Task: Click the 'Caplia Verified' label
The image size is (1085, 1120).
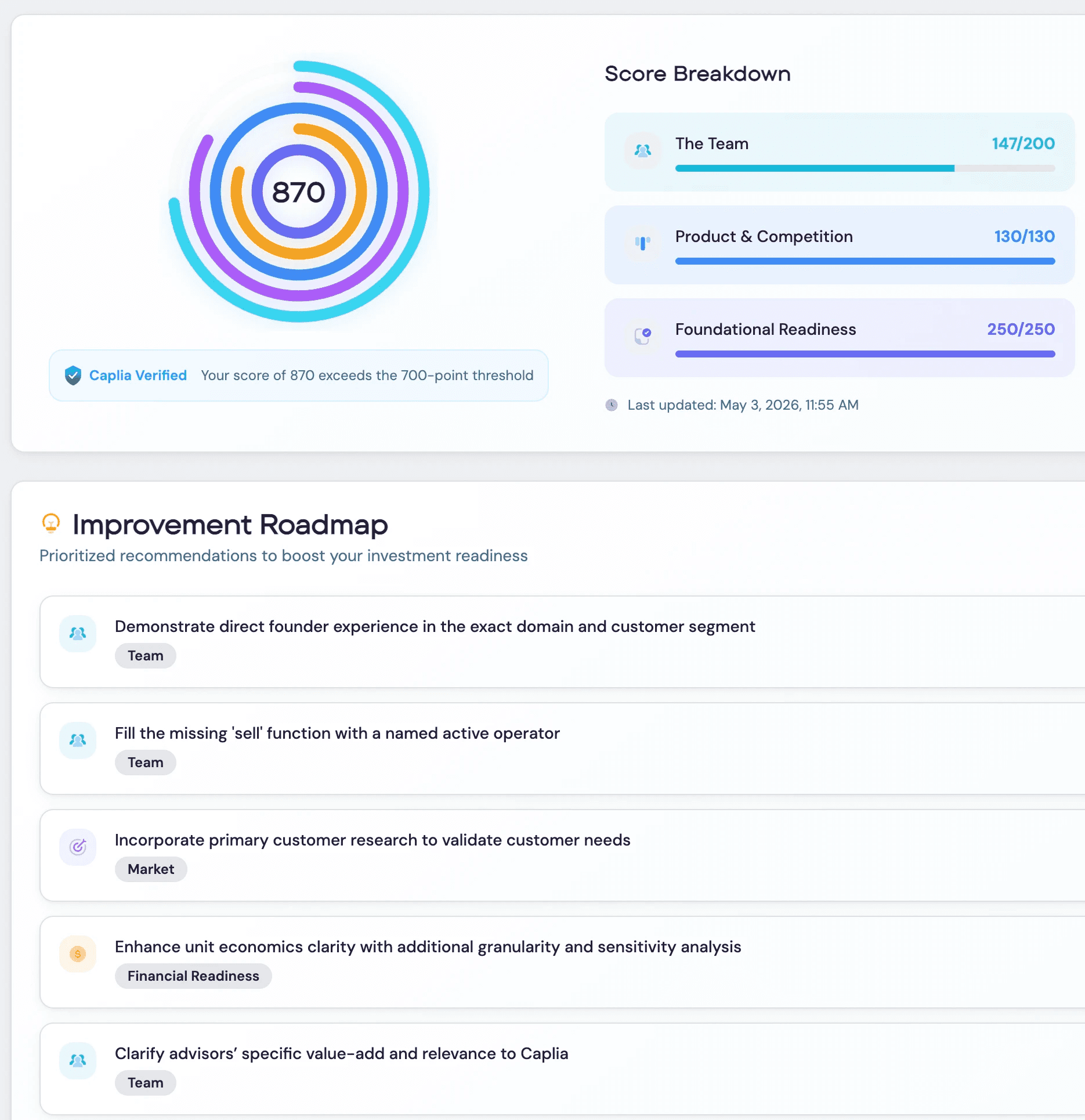Action: point(138,375)
